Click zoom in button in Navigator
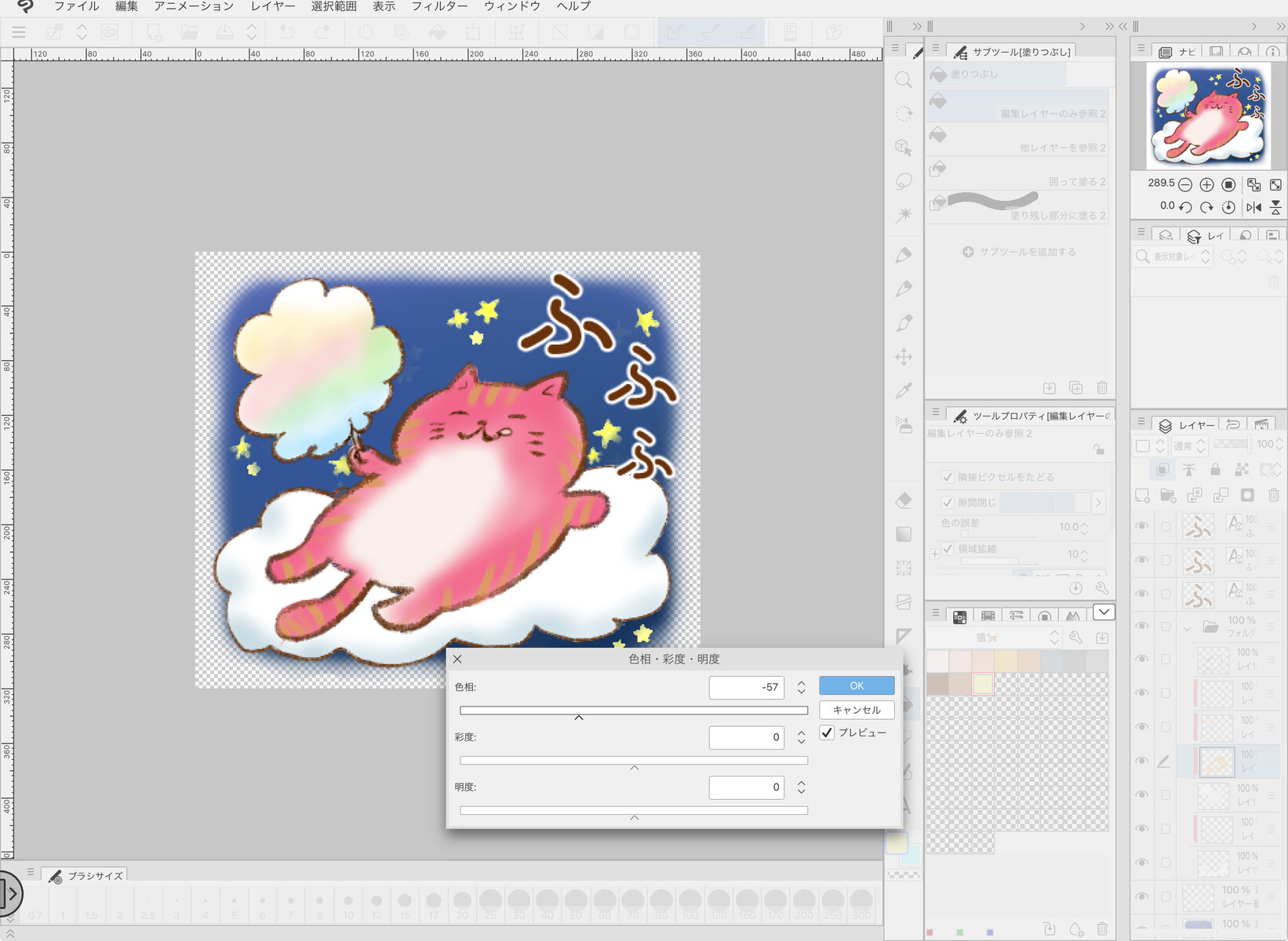This screenshot has height=941, width=1288. click(x=1206, y=185)
